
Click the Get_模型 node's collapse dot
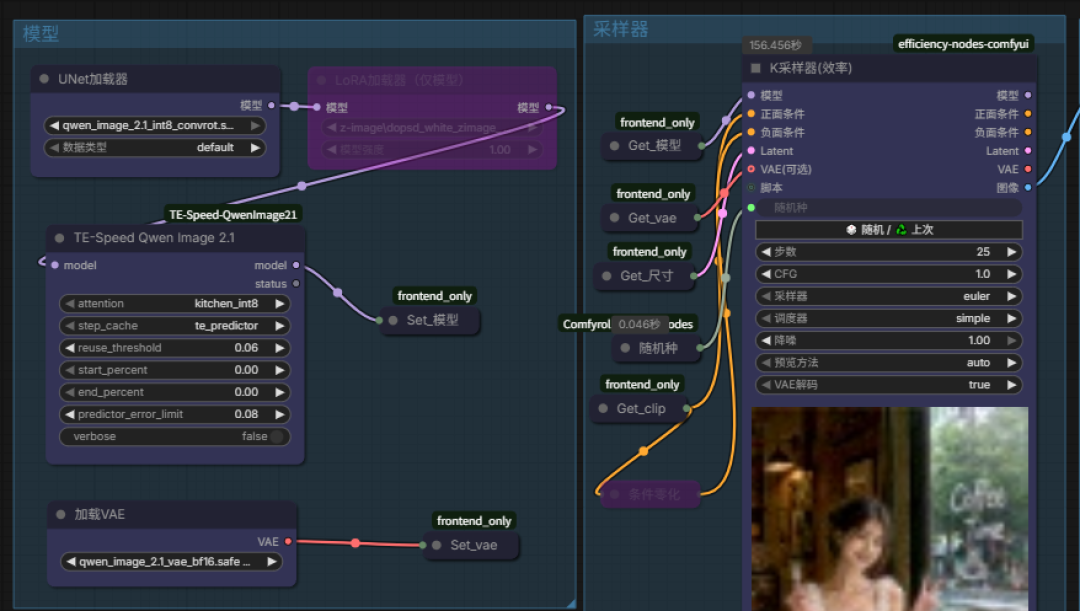pos(614,146)
